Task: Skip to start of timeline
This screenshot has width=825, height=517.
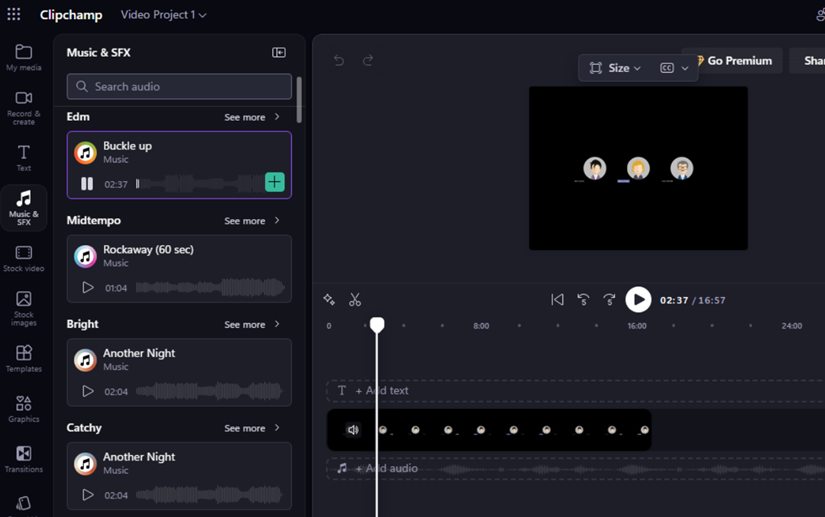Action: (x=557, y=300)
